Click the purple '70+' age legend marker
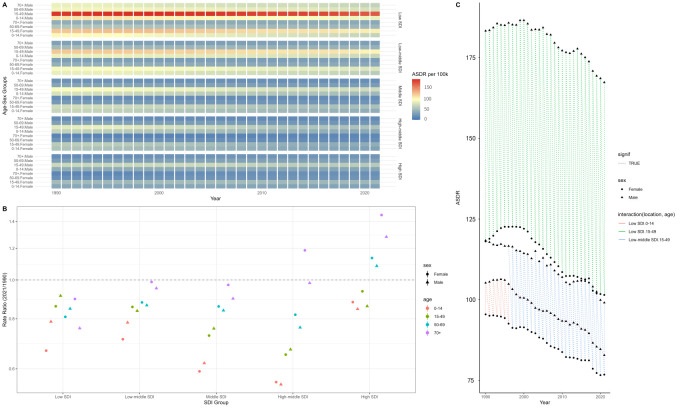This screenshot has width=680, height=408. click(428, 333)
